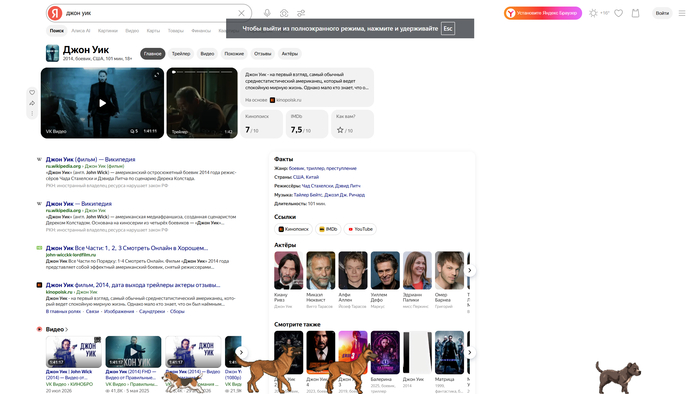This screenshot has width=700, height=394.
Task: Select the Отзывы chip
Action: [x=262, y=54]
